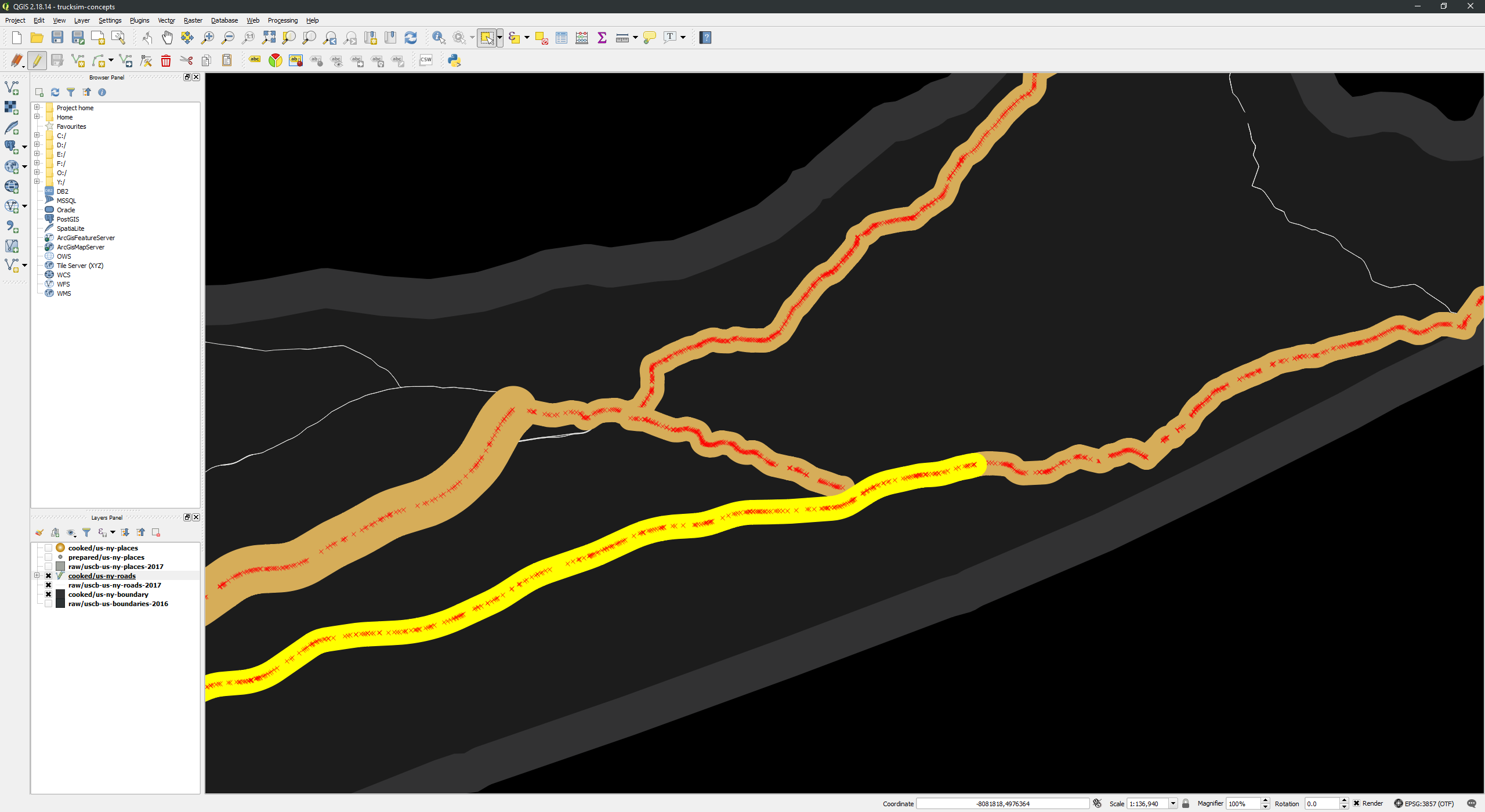Viewport: 1485px width, 812px height.
Task: Select the Zoom Out tool
Action: tap(228, 38)
